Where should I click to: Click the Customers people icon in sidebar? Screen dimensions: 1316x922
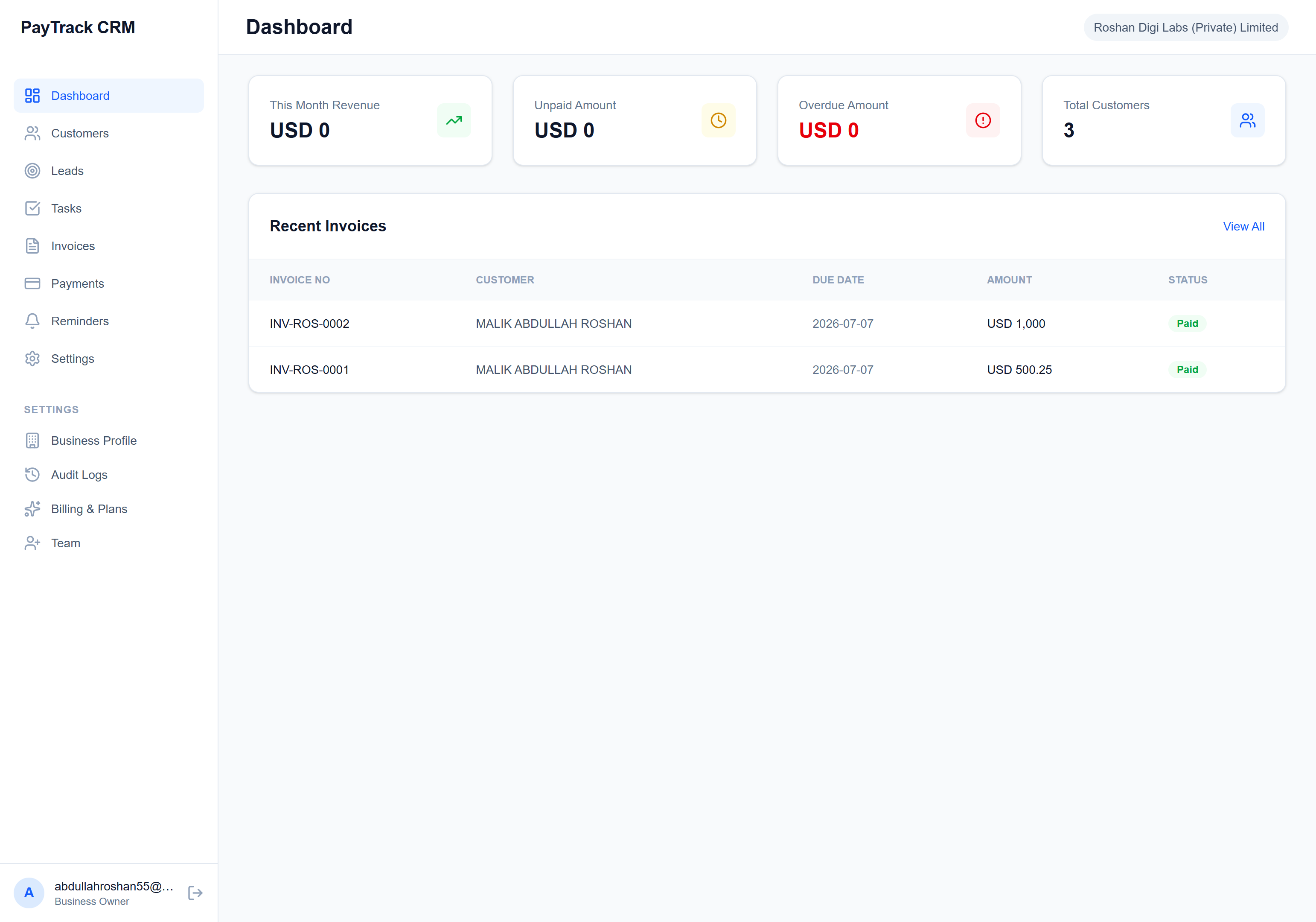[32, 133]
